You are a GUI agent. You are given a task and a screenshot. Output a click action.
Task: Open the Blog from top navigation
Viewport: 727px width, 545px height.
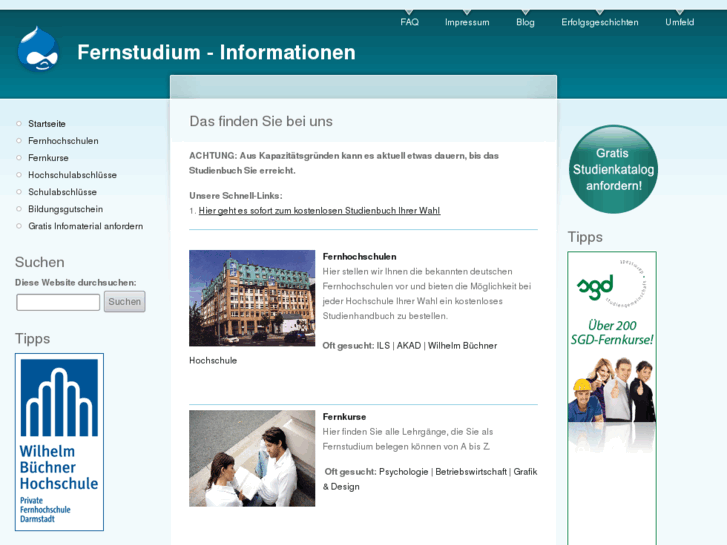coord(525,22)
